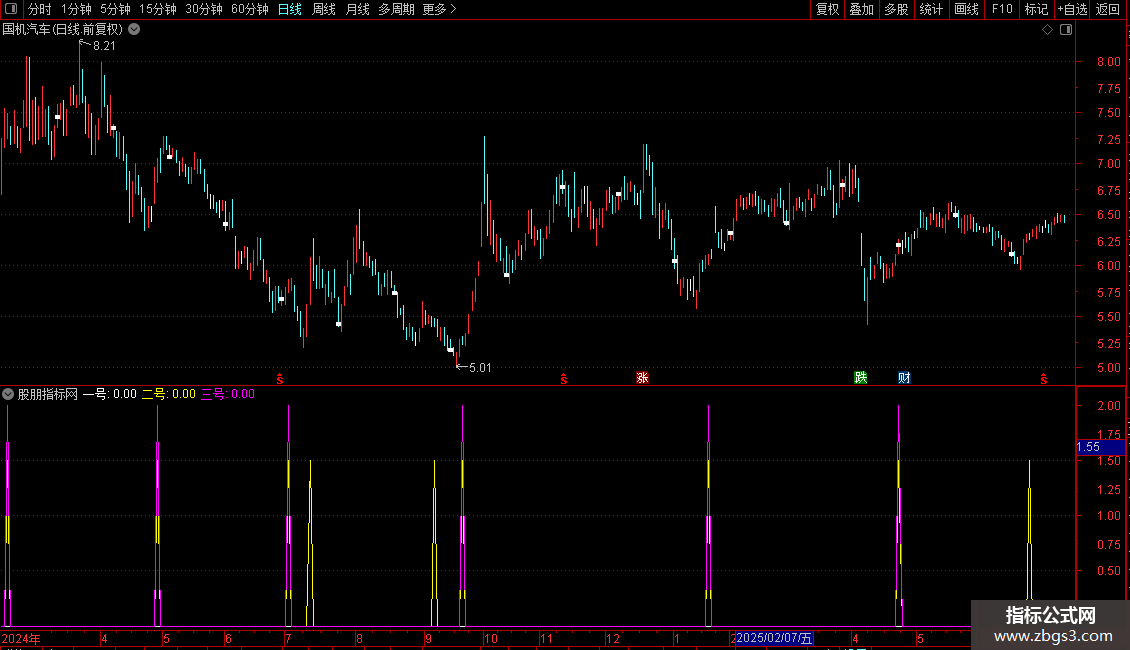Switch to 分时 chart period

pos(40,9)
